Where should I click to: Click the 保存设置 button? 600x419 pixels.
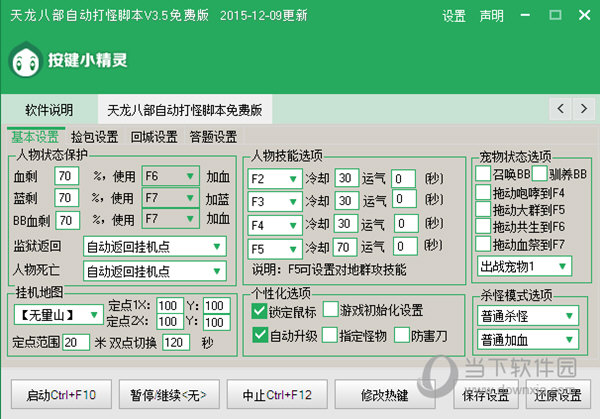486,395
